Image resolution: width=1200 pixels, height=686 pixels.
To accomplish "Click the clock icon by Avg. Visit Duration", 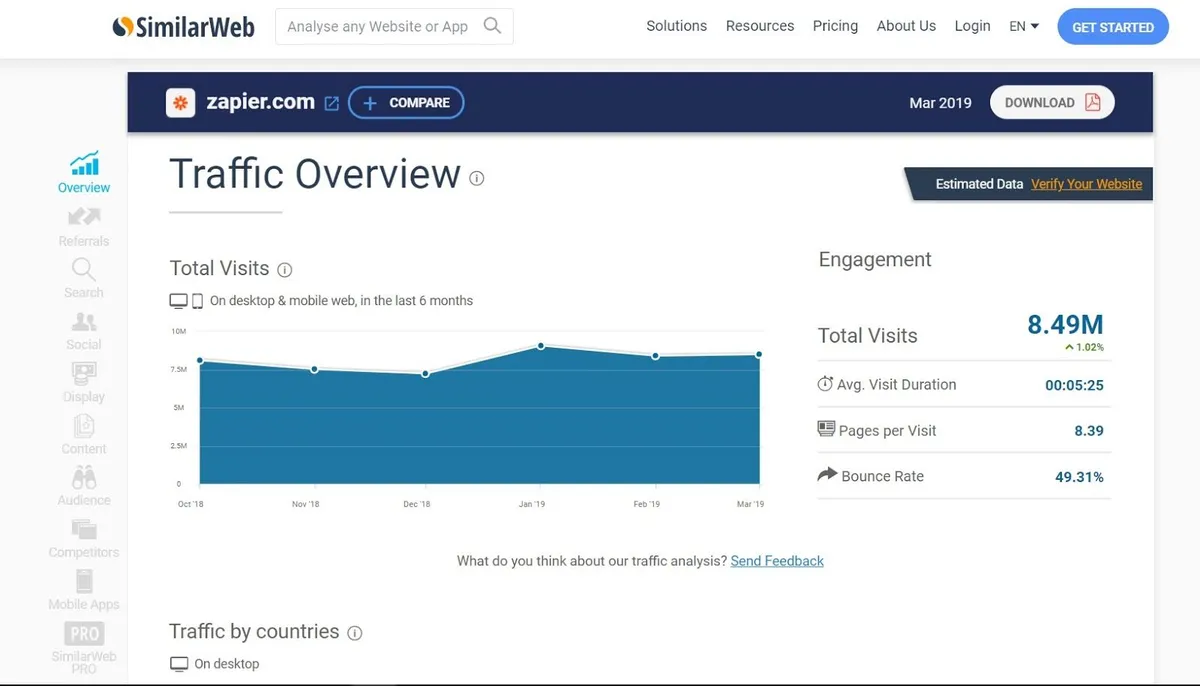I will (x=825, y=384).
